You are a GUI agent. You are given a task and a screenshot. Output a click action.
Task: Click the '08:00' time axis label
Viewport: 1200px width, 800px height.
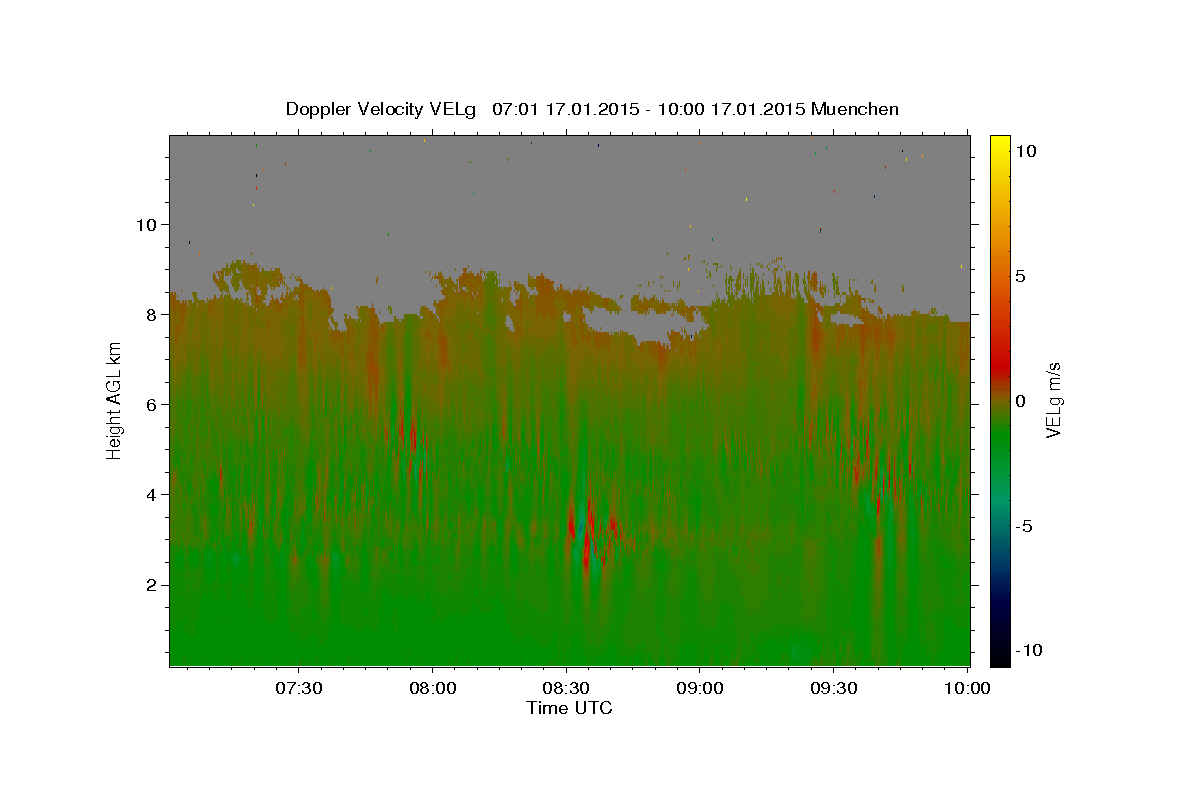point(433,688)
